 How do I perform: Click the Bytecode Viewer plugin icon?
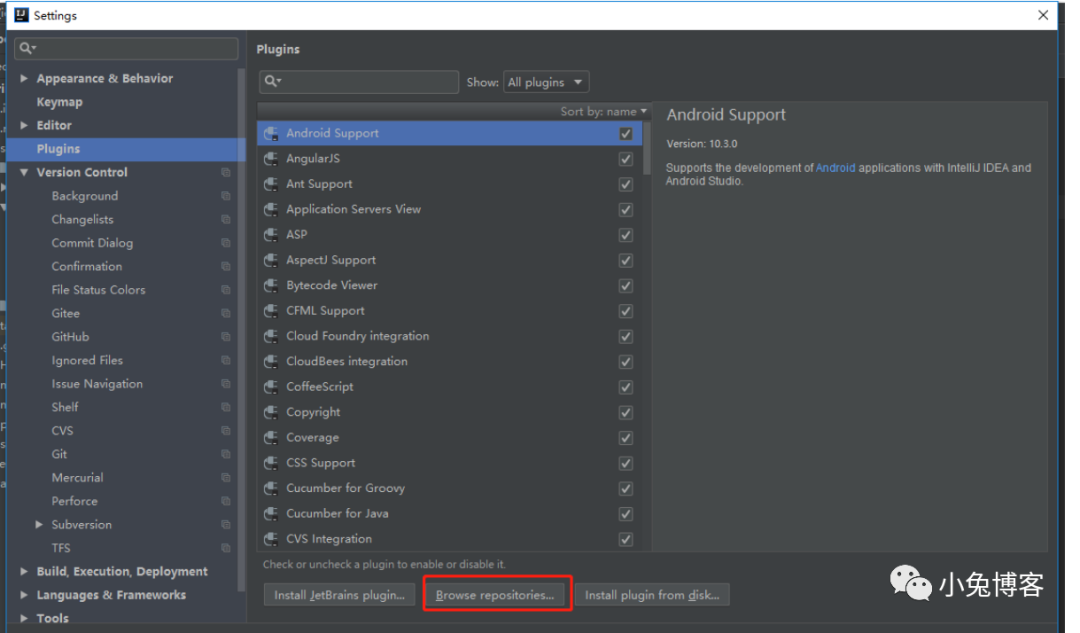pos(271,286)
